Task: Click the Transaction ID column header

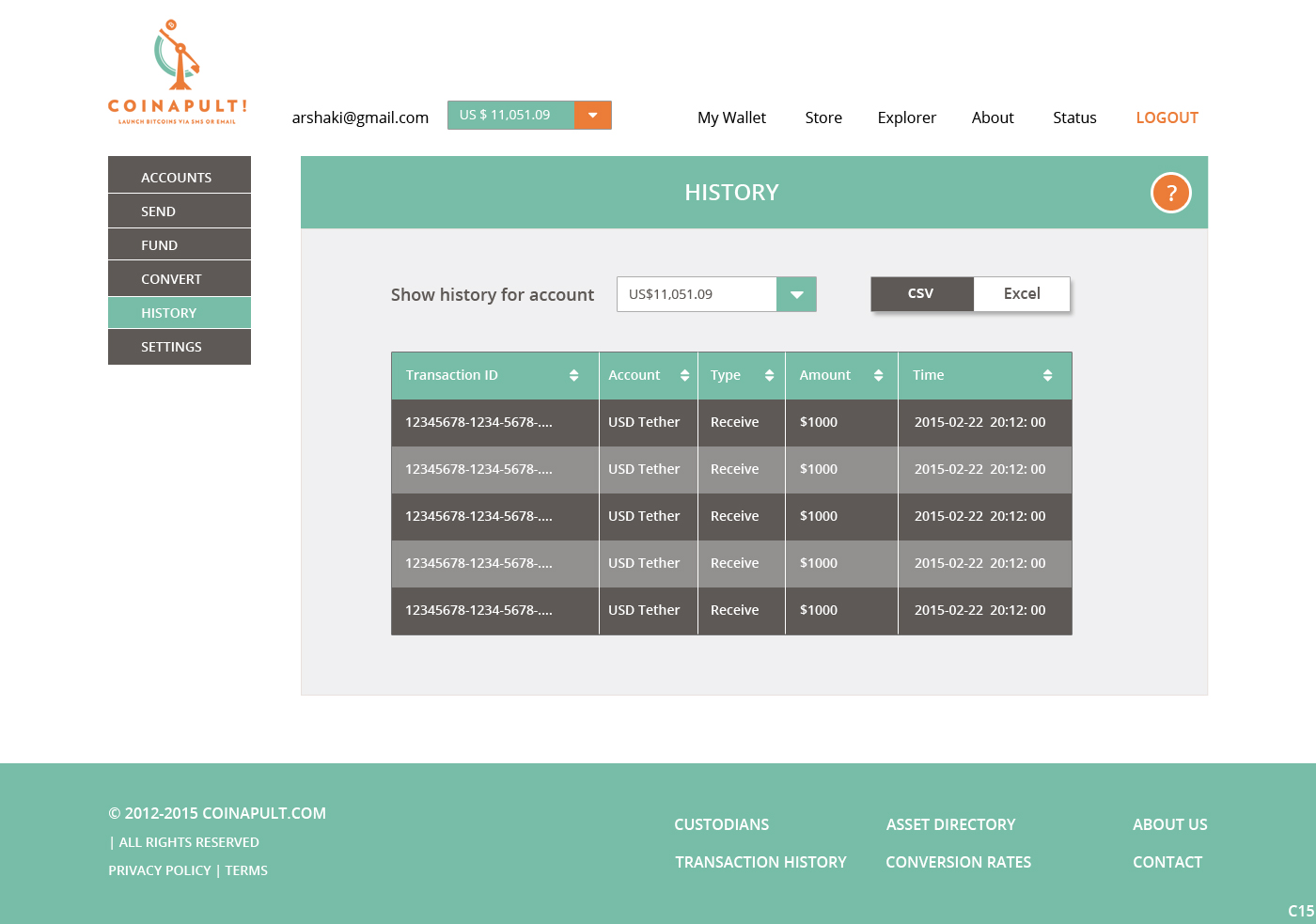Action: point(452,375)
